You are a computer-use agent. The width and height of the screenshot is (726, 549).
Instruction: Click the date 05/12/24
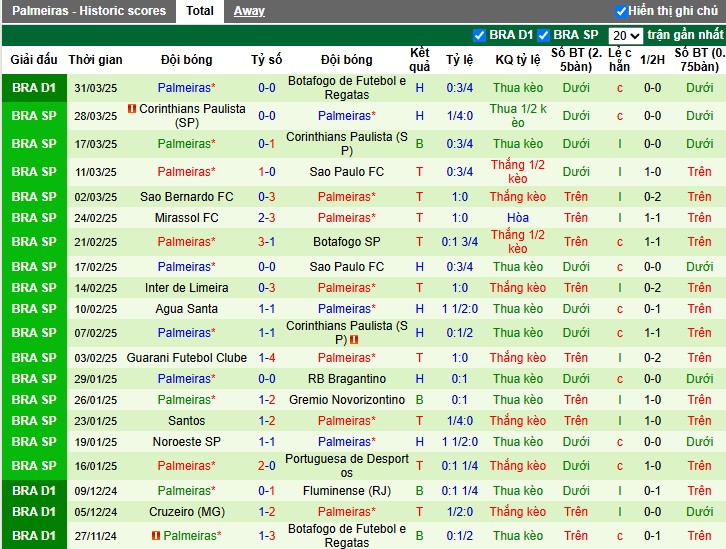coord(96,512)
